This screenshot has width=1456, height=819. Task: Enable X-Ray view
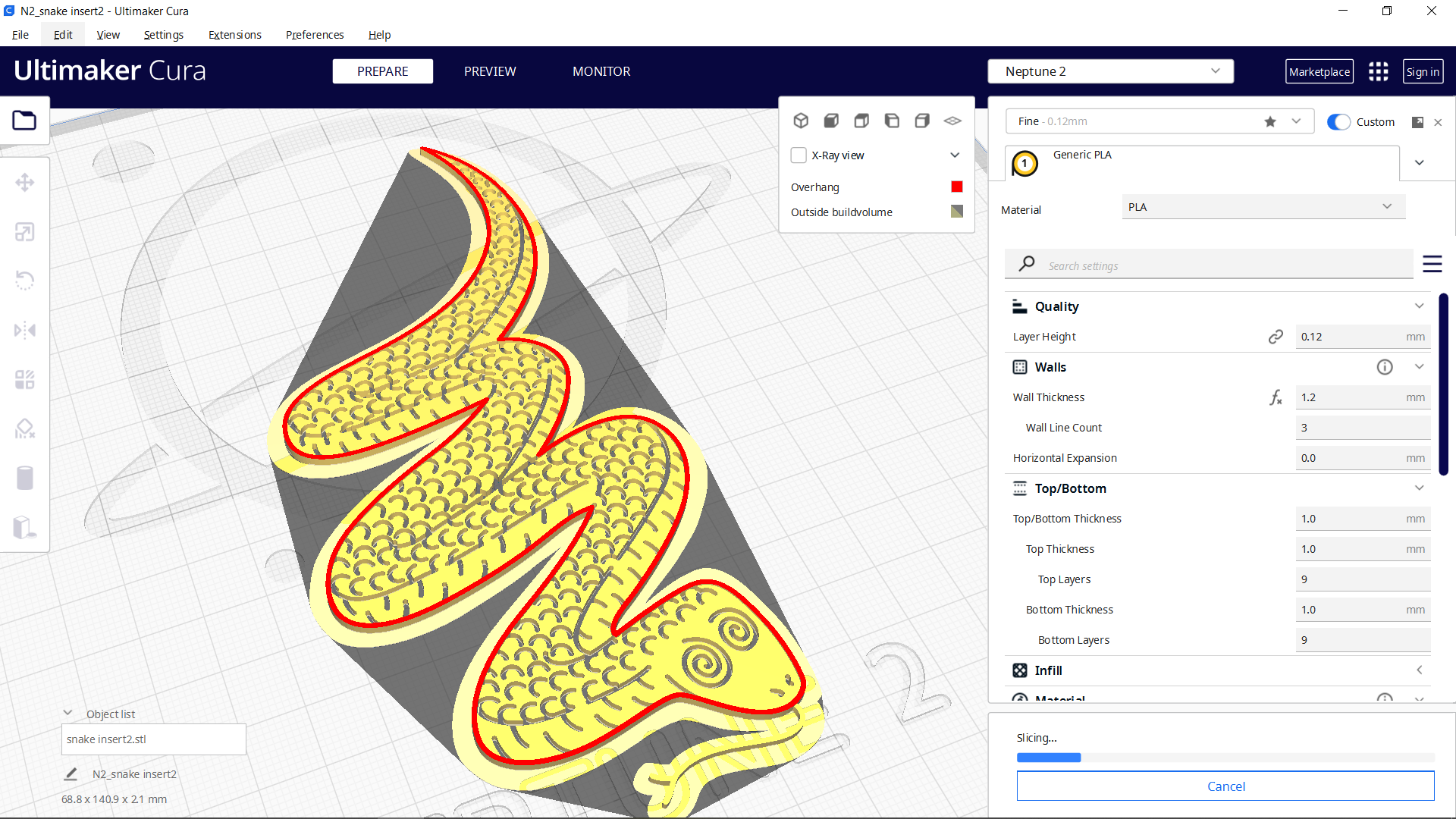799,155
